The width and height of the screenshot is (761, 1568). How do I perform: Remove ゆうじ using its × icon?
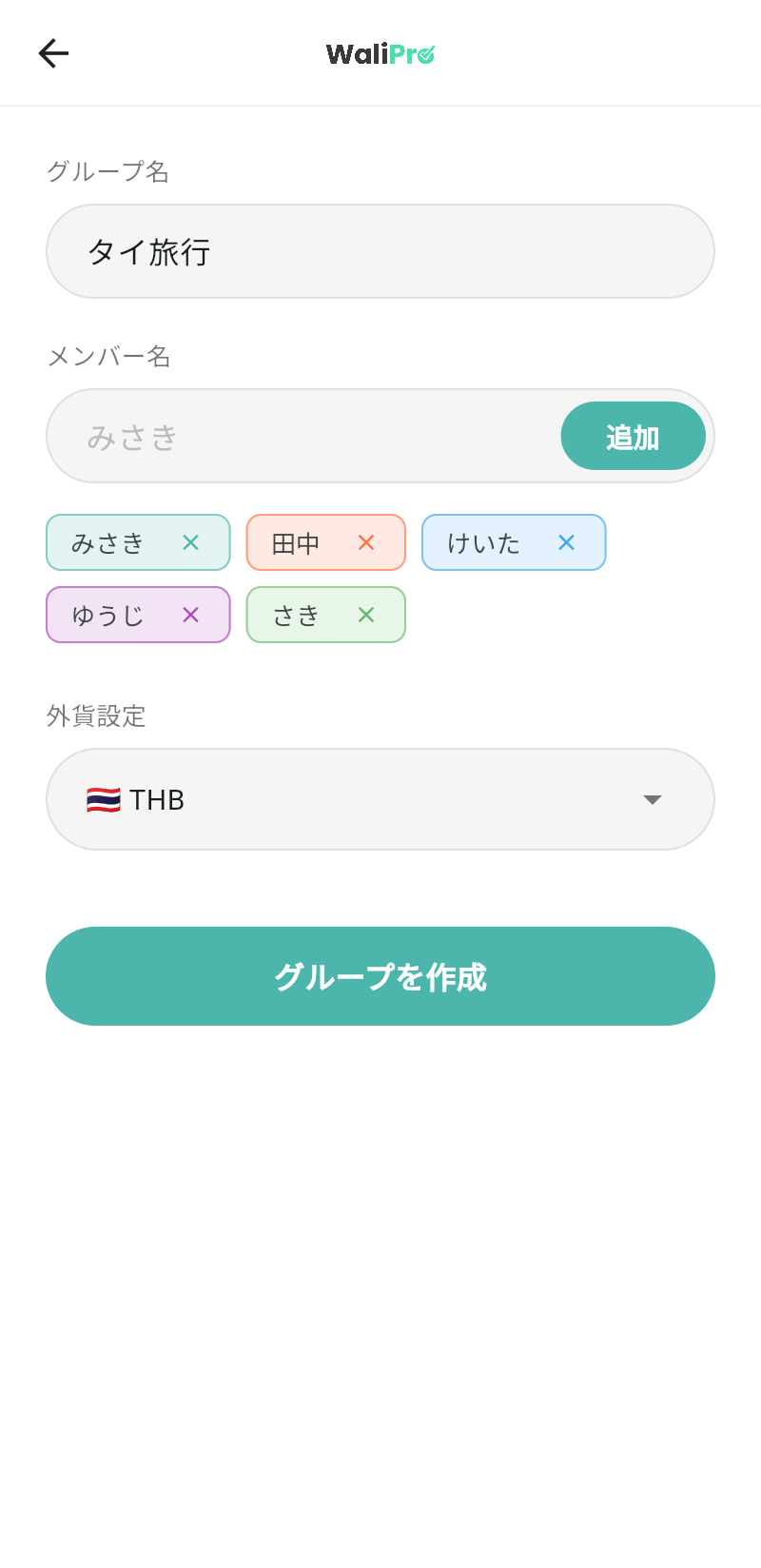[190, 615]
